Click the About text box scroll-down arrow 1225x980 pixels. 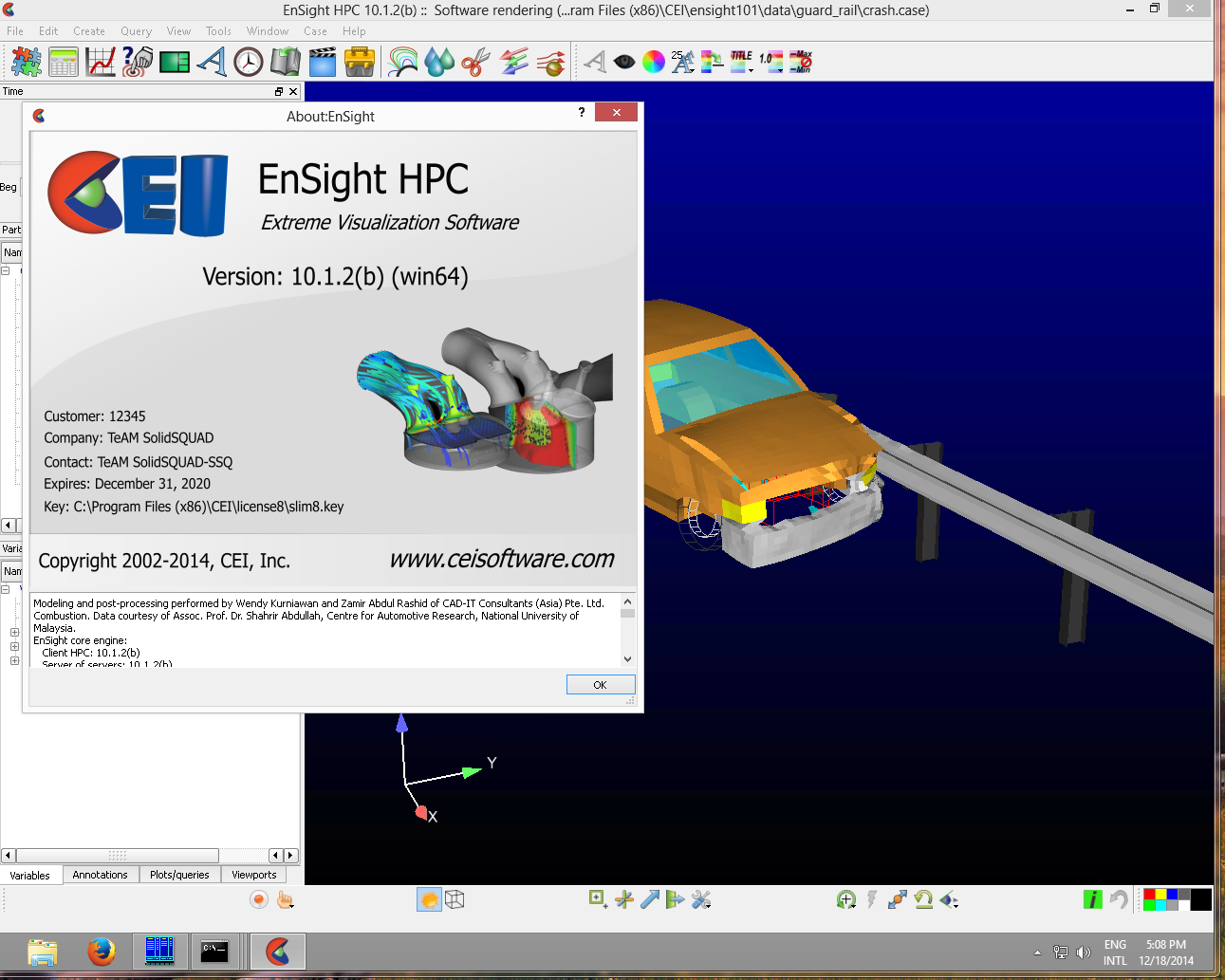coord(627,659)
